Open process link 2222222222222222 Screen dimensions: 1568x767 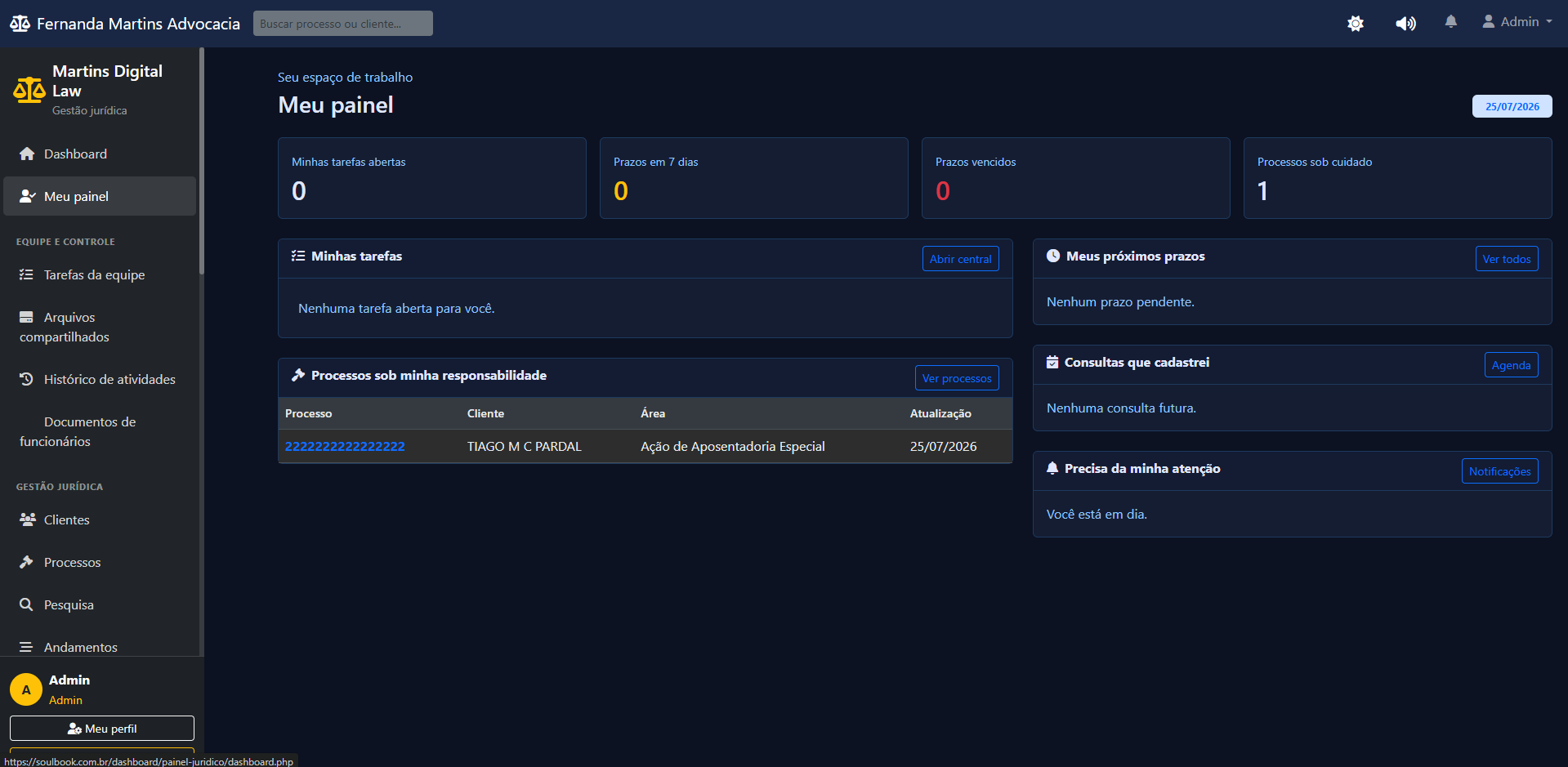pos(345,446)
